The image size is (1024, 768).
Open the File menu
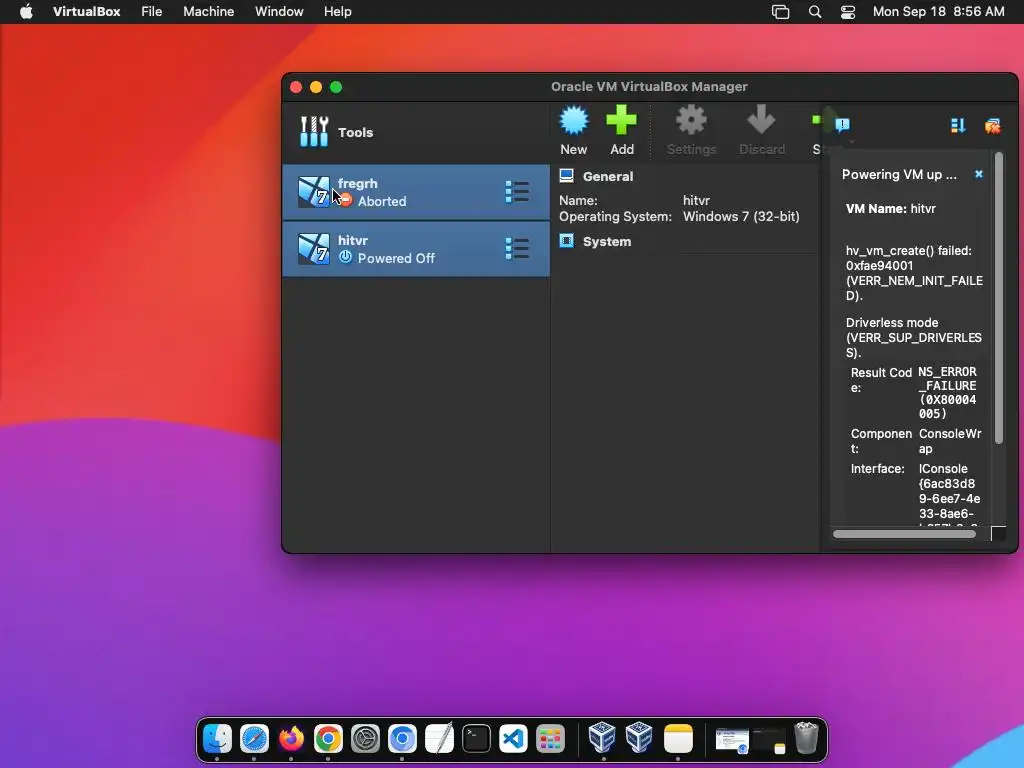click(152, 12)
